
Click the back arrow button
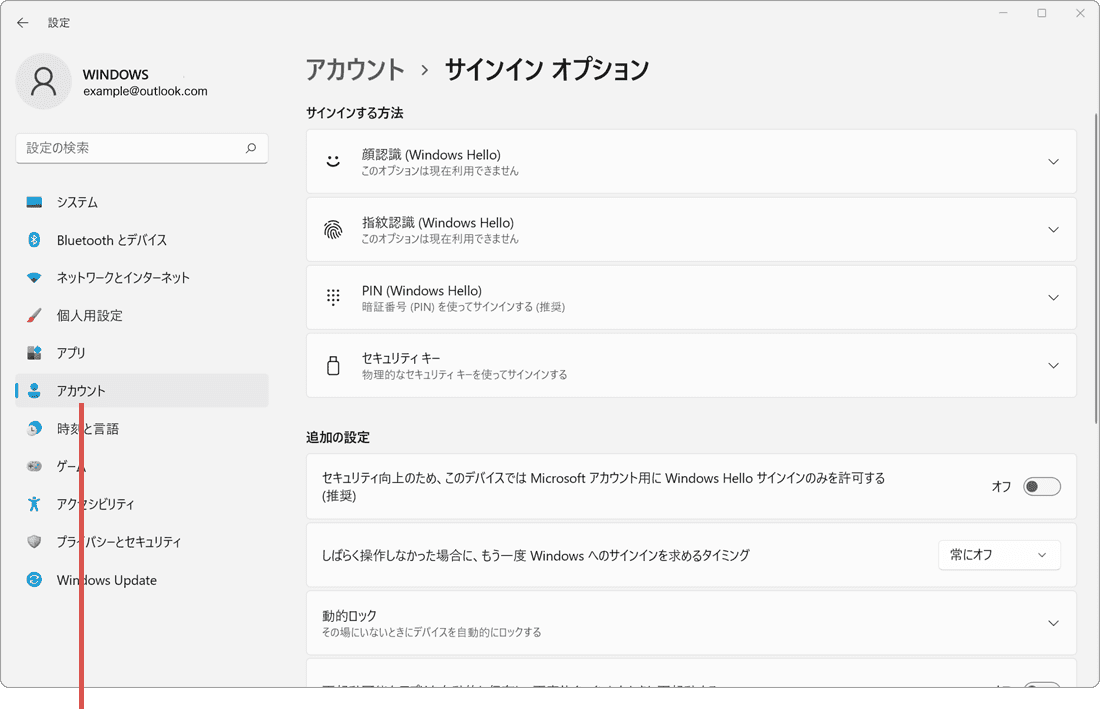(x=22, y=22)
